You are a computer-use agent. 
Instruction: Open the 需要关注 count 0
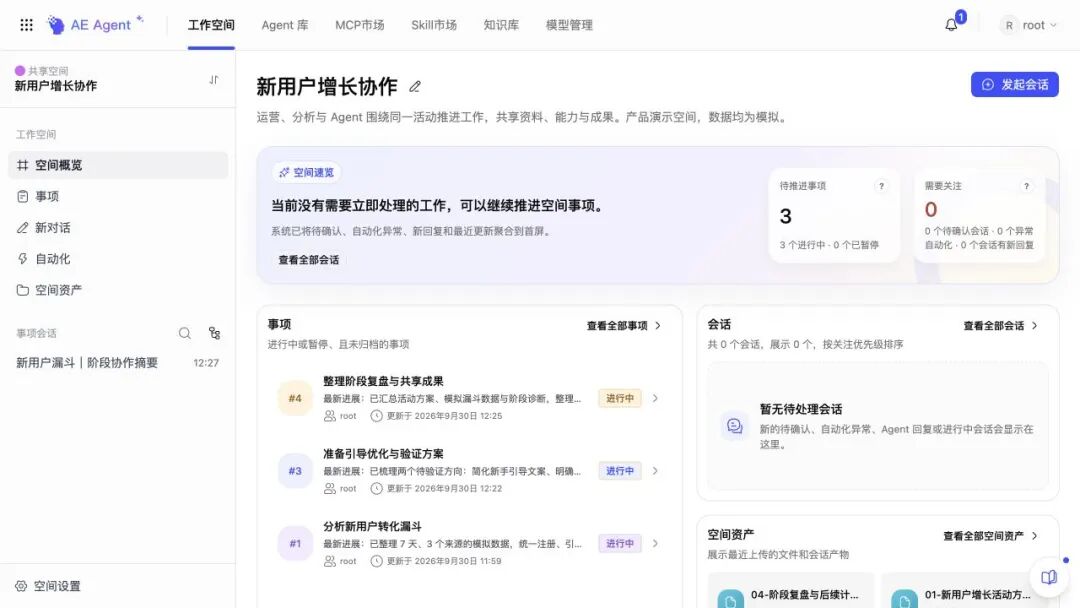[x=931, y=209]
